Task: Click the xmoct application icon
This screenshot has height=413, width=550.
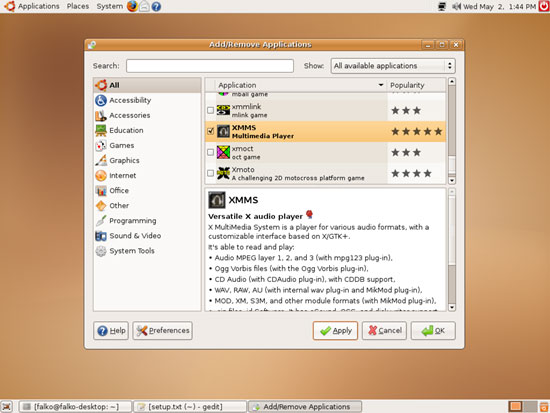Action: (223, 152)
